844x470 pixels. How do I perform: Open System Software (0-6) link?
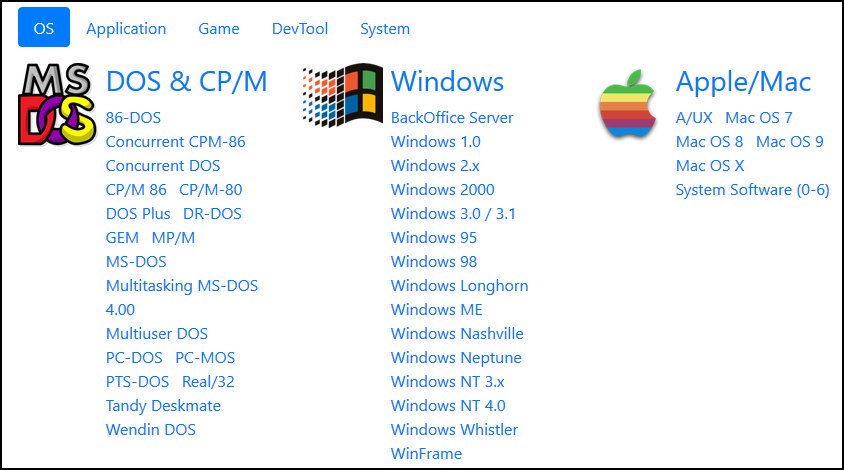point(752,190)
